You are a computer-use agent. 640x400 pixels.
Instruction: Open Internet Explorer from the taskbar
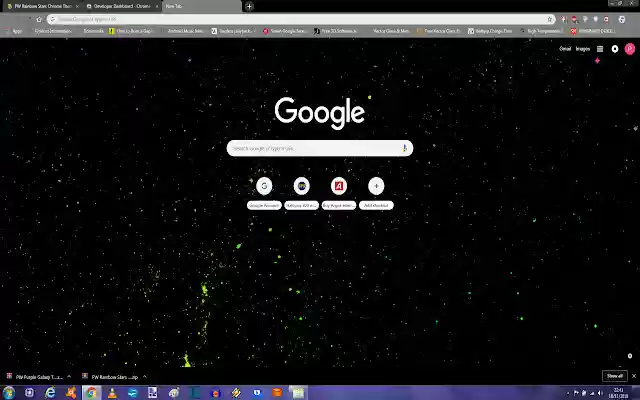pos(50,393)
